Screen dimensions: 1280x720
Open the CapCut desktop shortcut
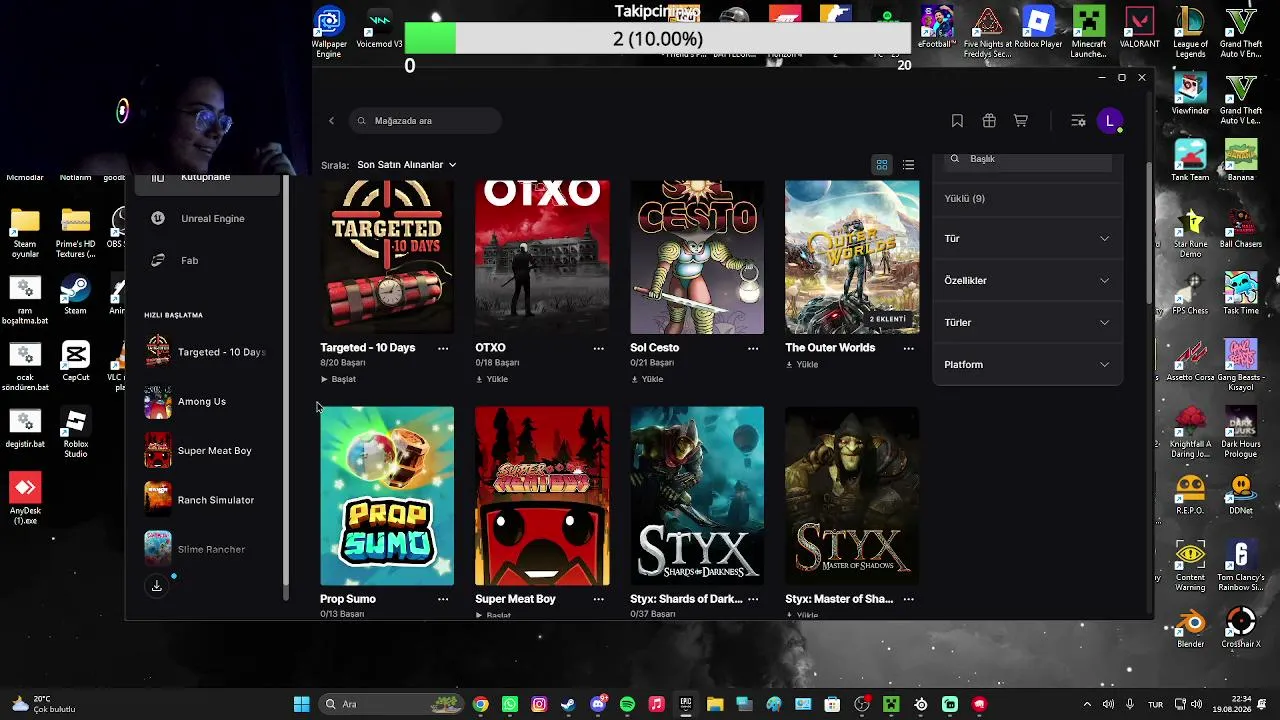pyautogui.click(x=75, y=362)
